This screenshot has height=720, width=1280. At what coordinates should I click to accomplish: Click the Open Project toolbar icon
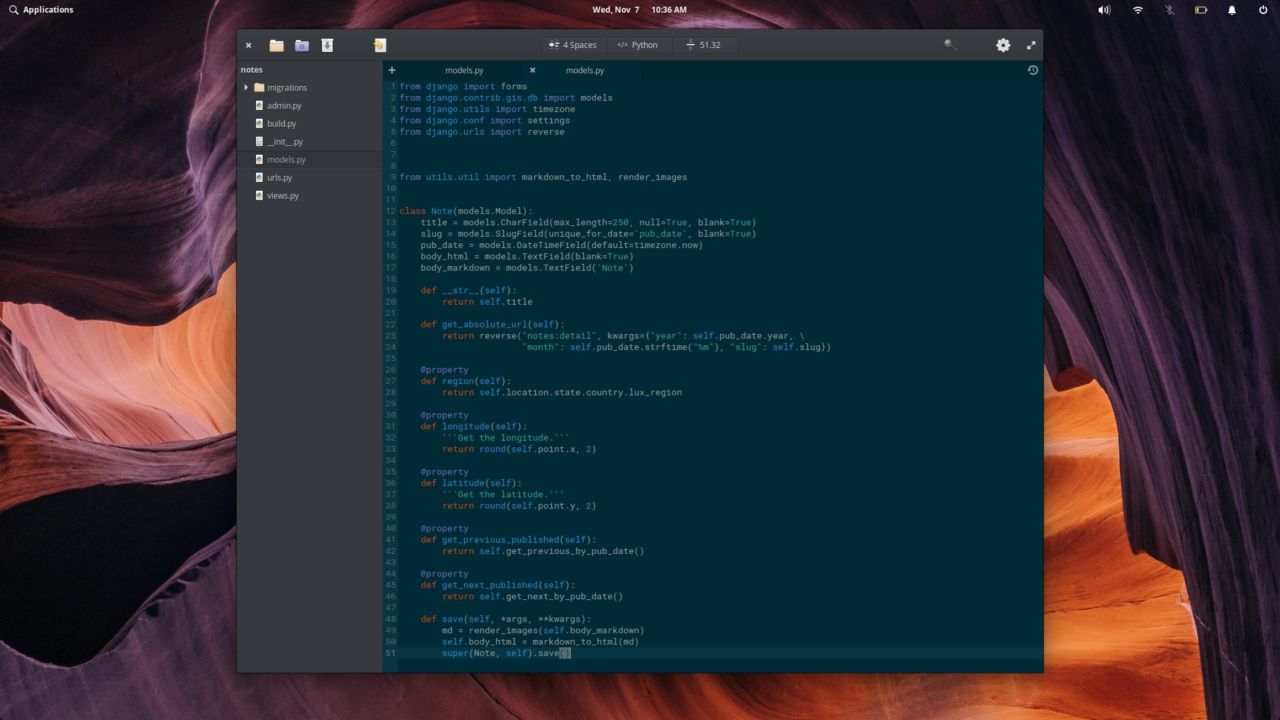[x=302, y=45]
